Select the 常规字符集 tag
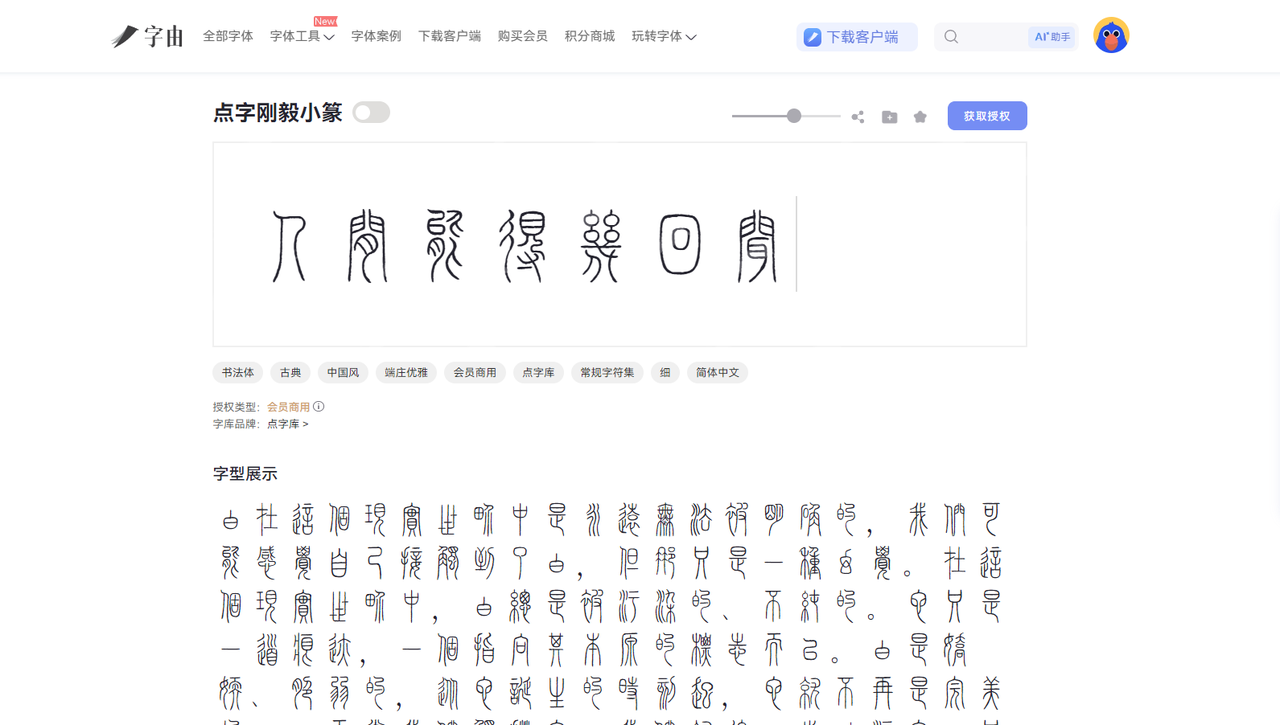Screen dimensions: 1280x725 click(608, 373)
